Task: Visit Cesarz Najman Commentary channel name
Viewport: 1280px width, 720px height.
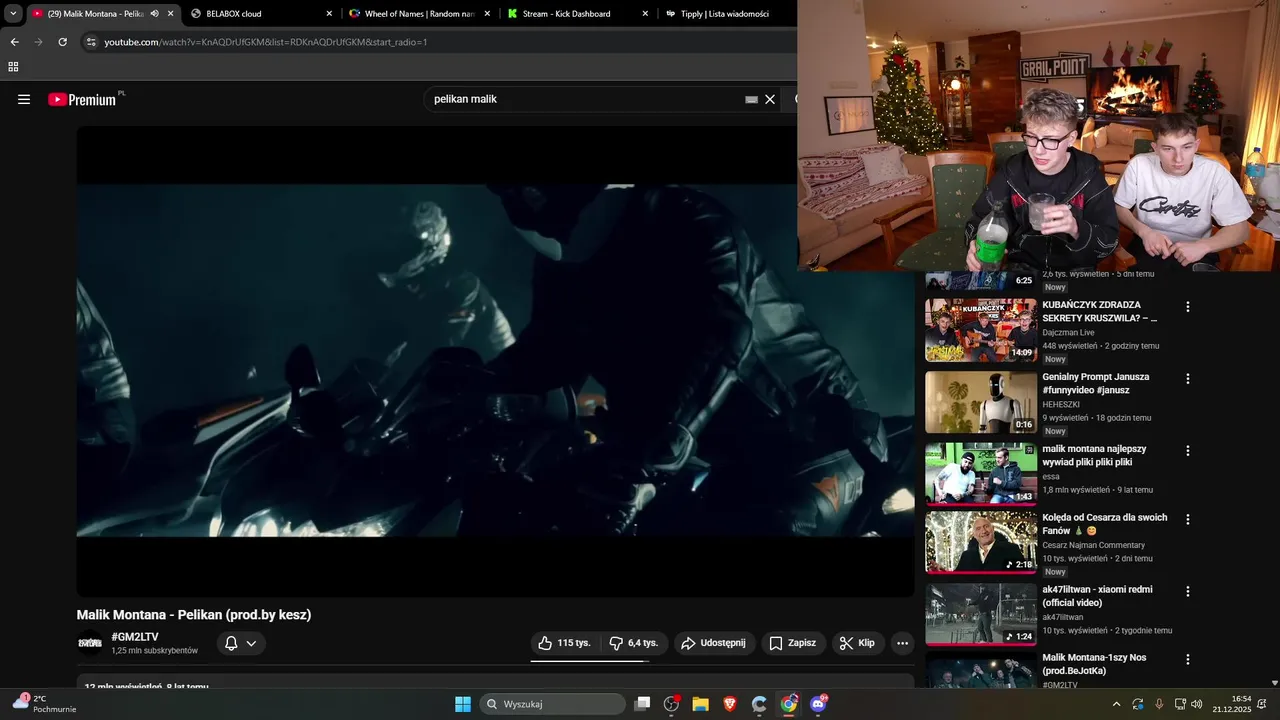Action: [x=1093, y=545]
